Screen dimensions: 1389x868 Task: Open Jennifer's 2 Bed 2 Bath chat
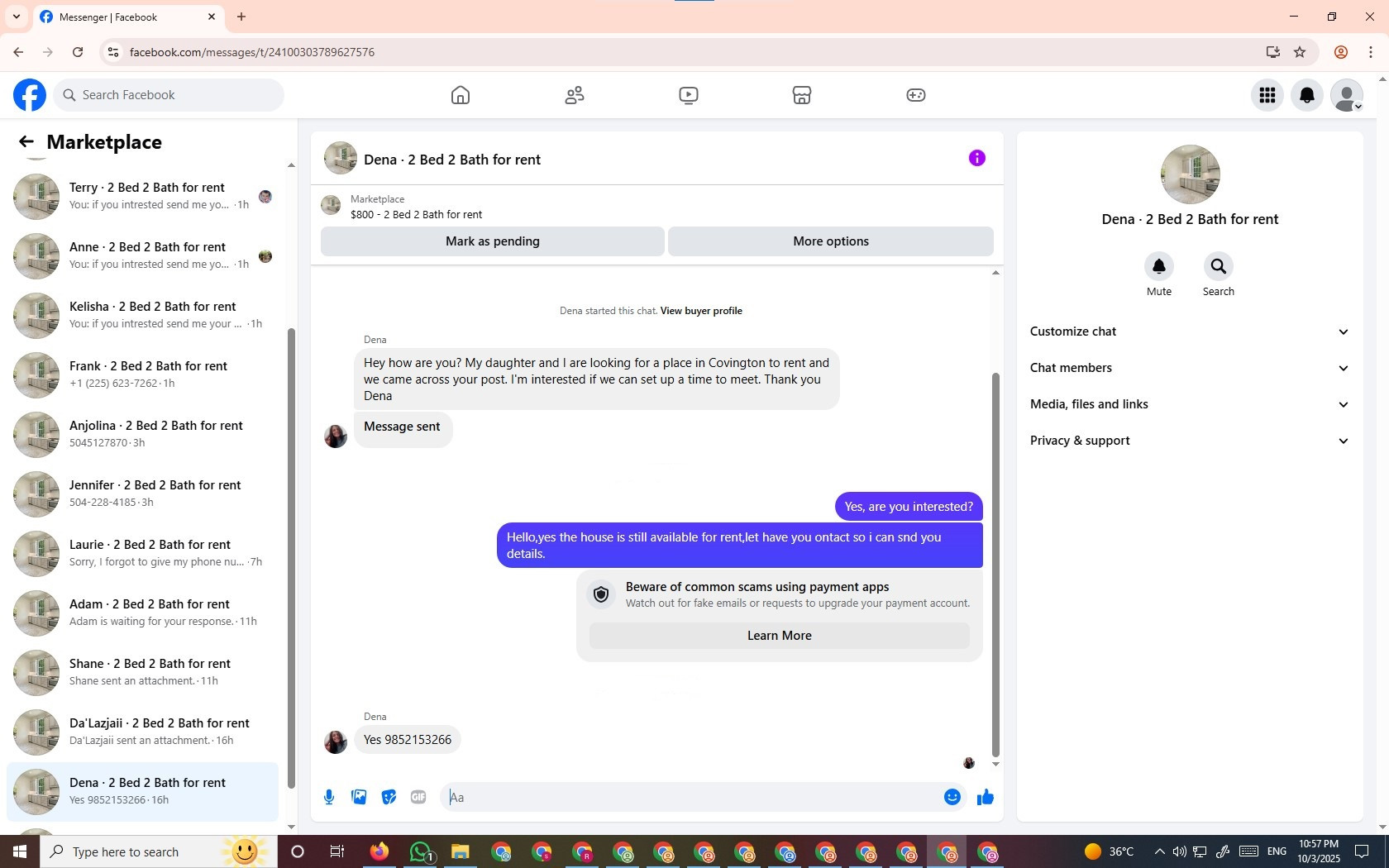142,494
